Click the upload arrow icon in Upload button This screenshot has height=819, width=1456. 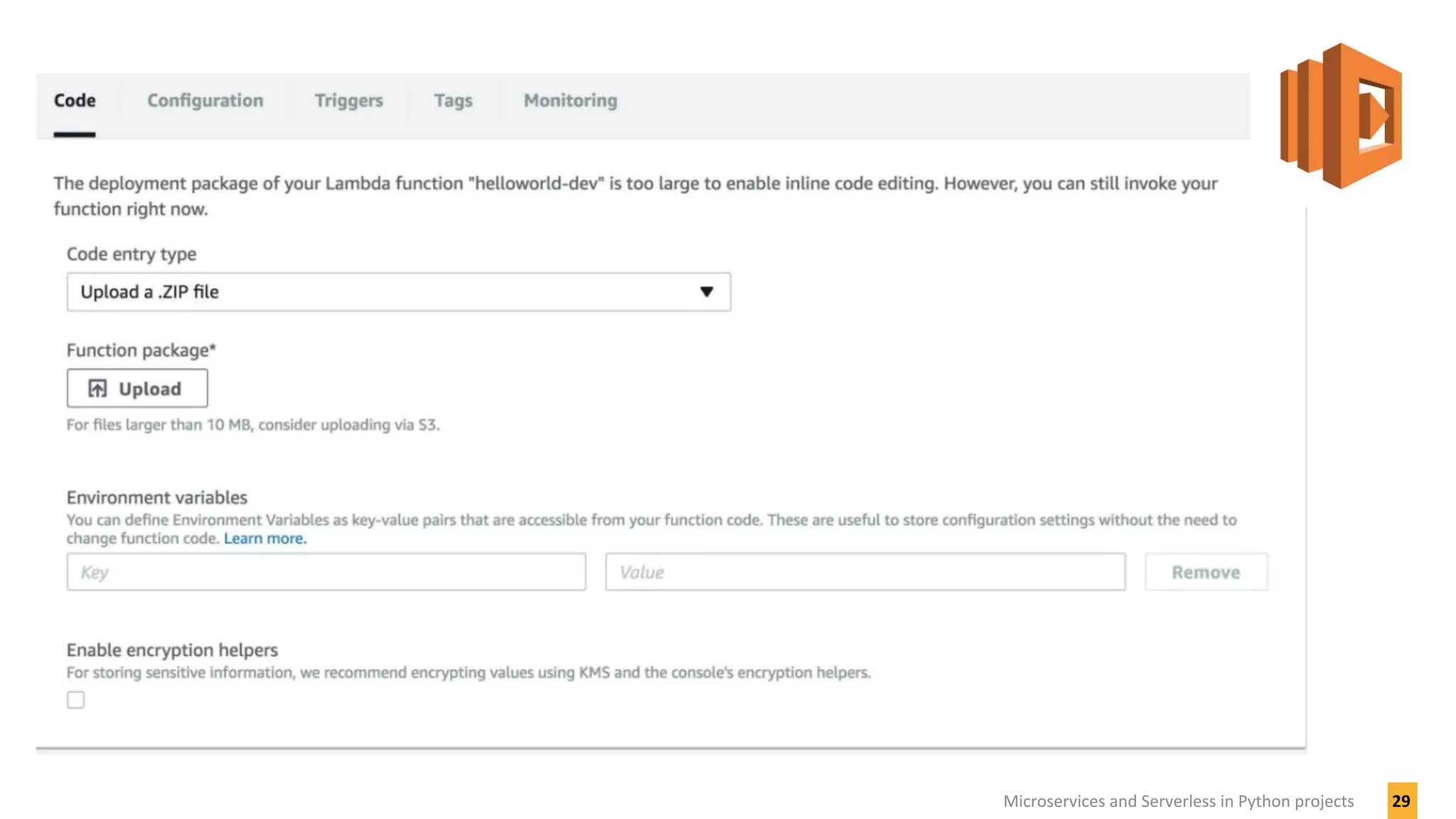[x=97, y=389]
